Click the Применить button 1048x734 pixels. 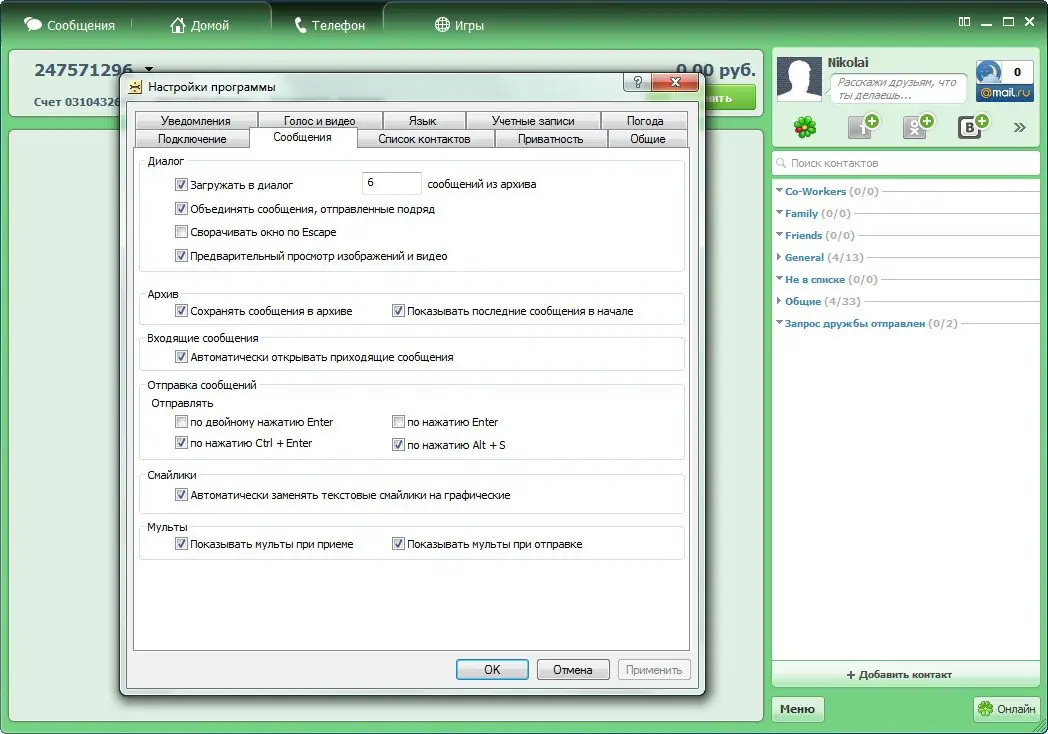pos(654,669)
